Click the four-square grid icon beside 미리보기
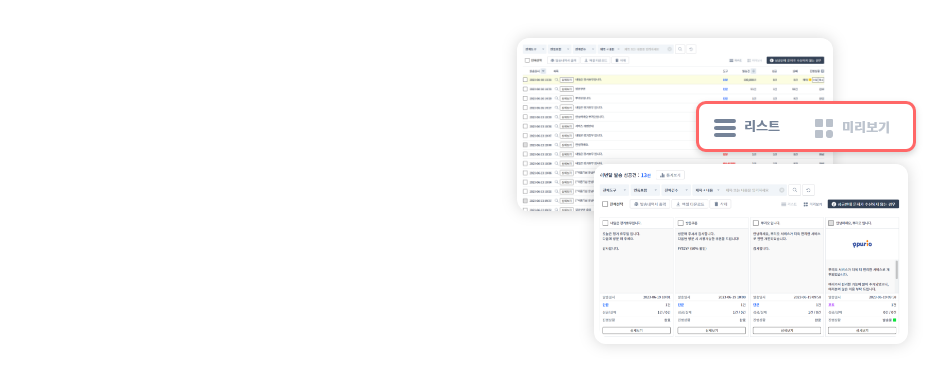Image resolution: width=940 pixels, height=376 pixels. [824, 128]
